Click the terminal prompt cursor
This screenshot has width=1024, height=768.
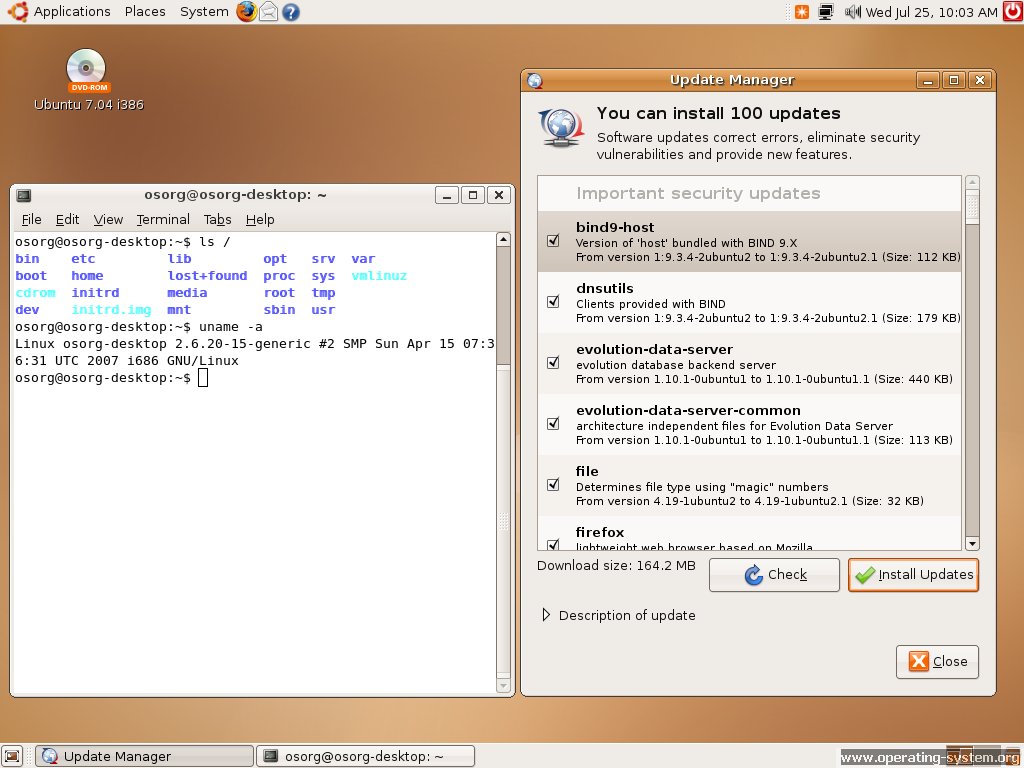point(203,377)
